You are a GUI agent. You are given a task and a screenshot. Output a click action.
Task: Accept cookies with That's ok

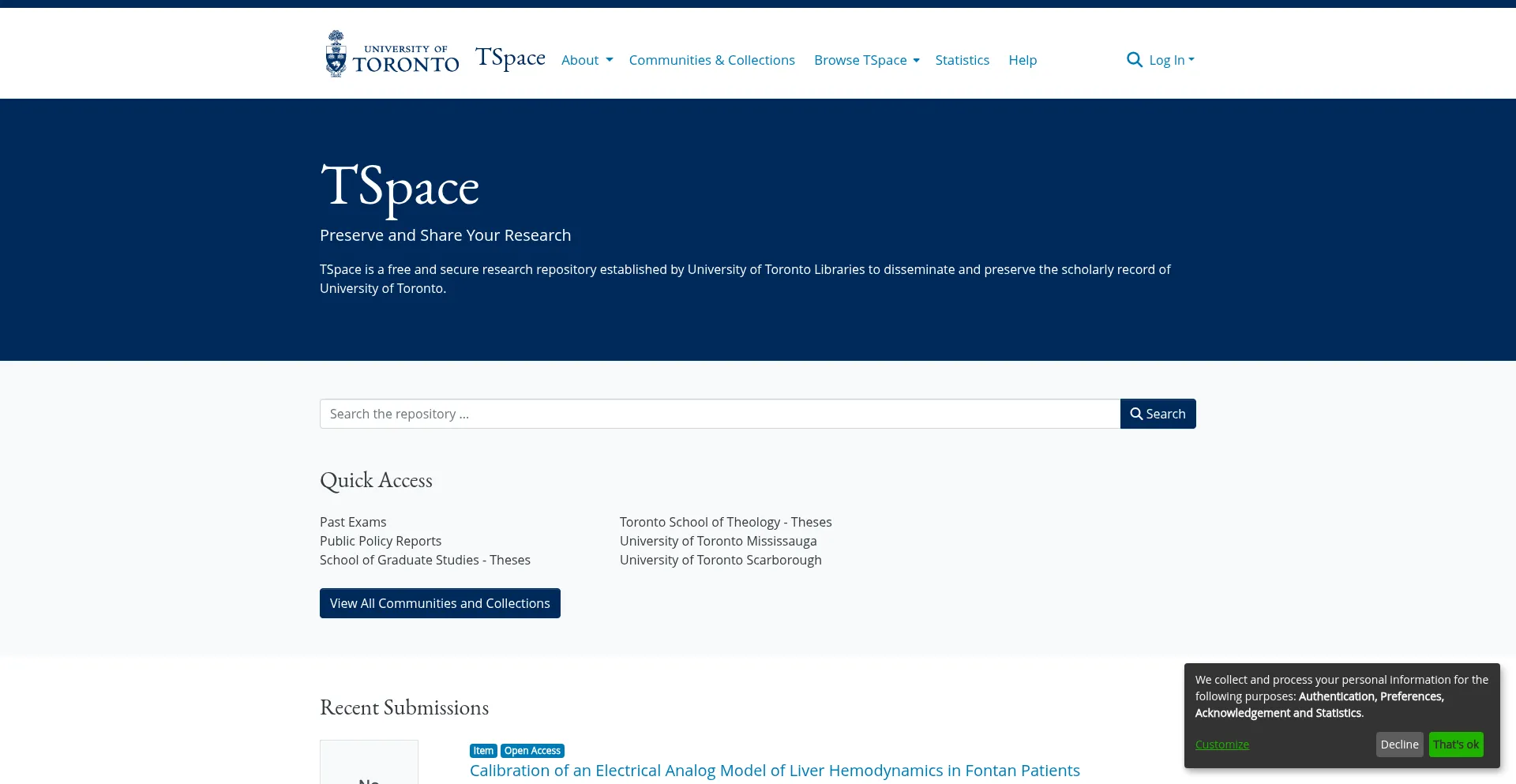(x=1455, y=745)
